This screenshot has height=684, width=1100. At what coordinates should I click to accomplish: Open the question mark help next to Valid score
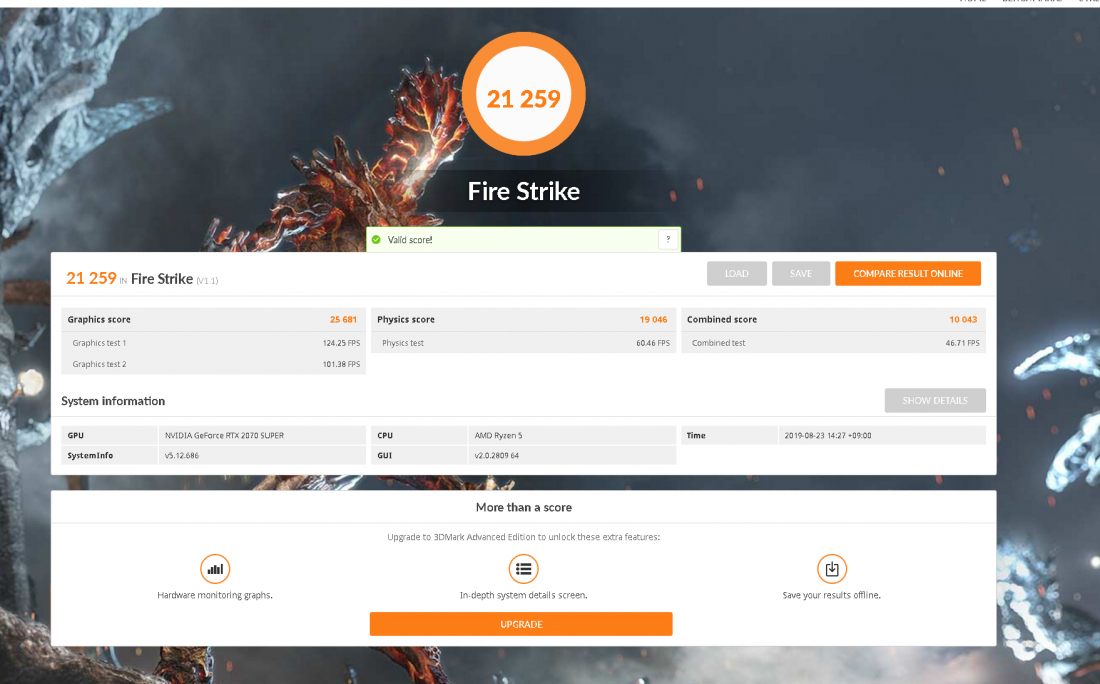tap(667, 240)
